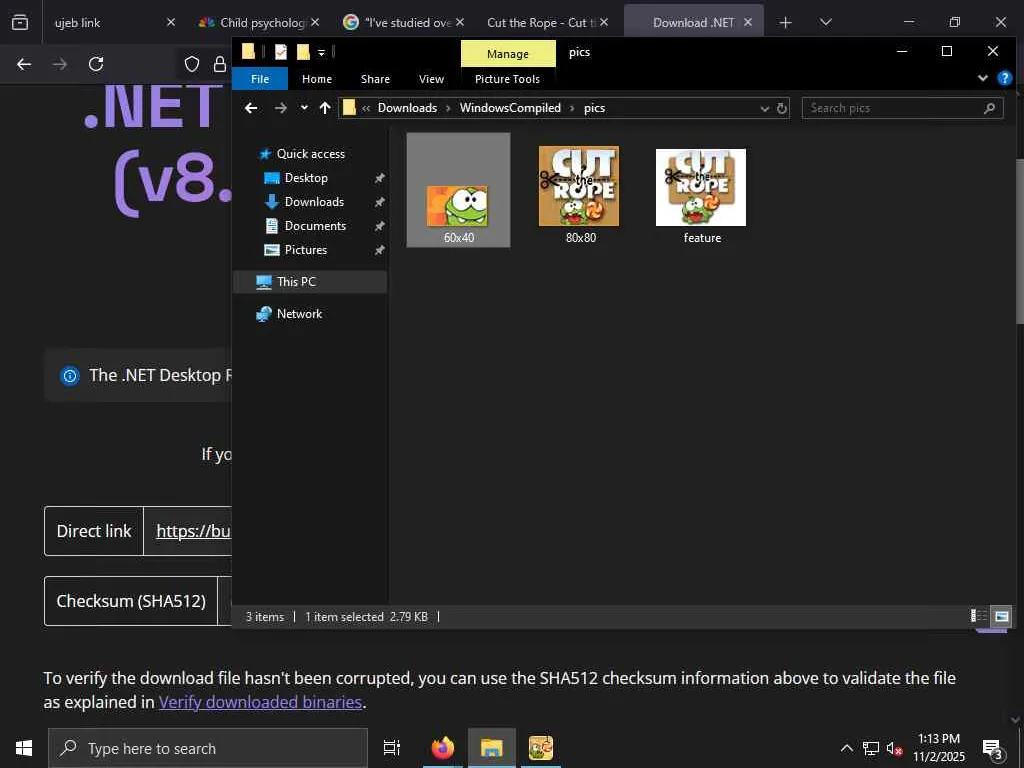Viewport: 1024px width, 768px height.
Task: Open the Verify downloaded binaries link
Action: 260,702
